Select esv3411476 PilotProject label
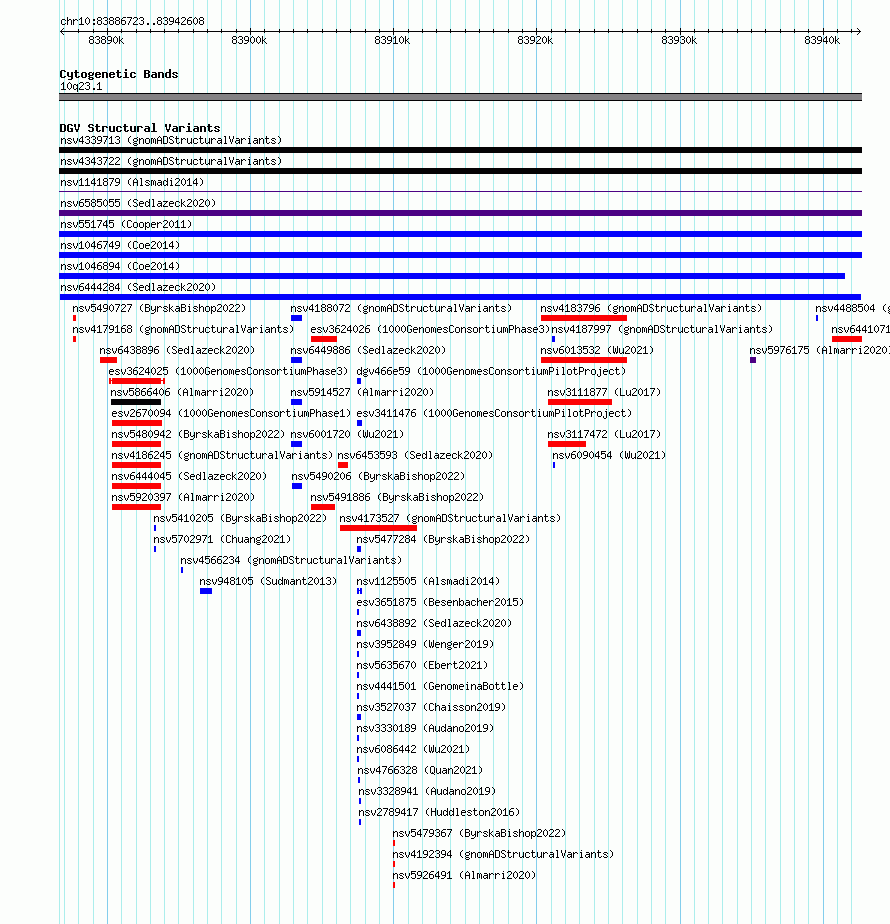This screenshot has height=924, width=890. click(494, 414)
